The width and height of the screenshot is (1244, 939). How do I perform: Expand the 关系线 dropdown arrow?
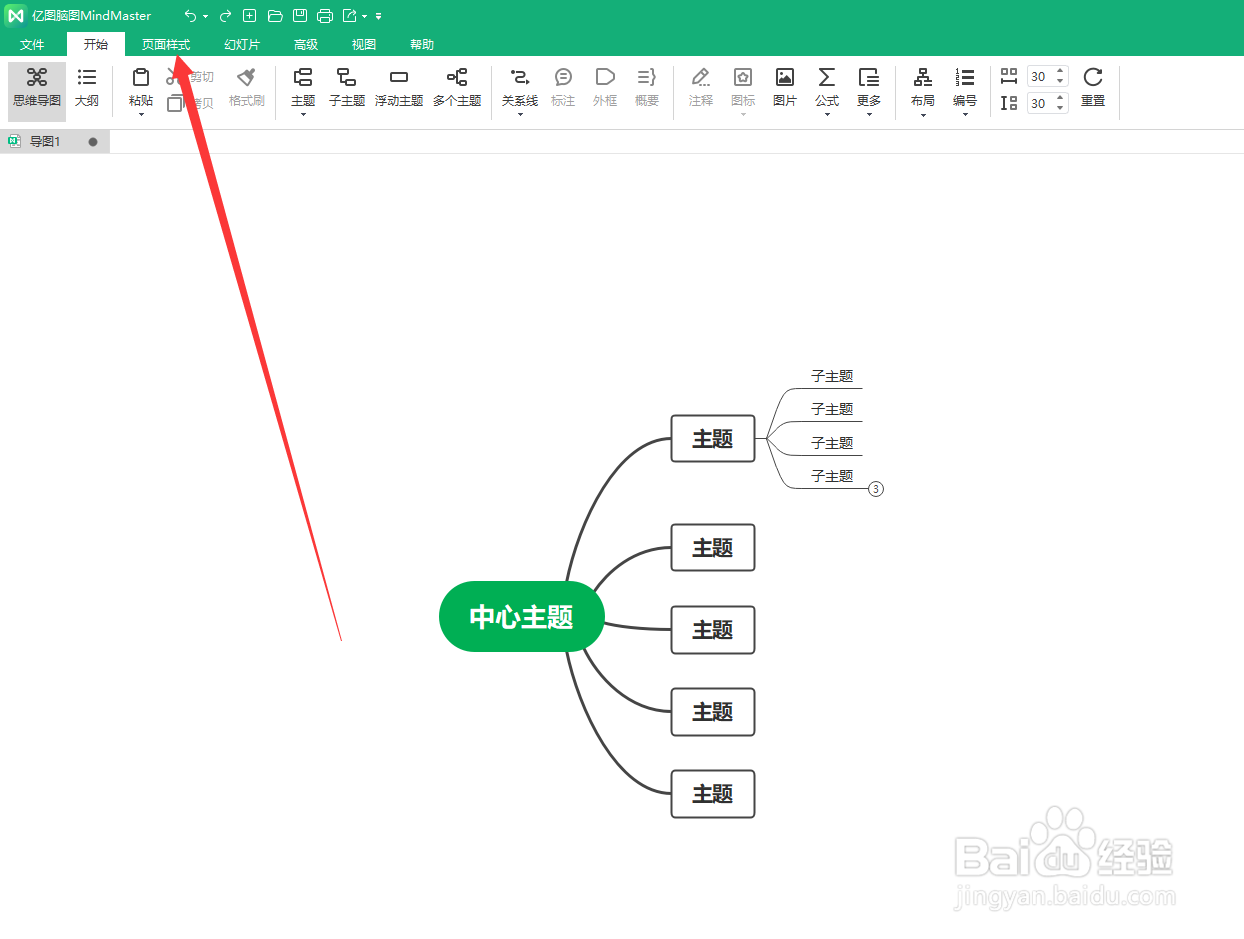click(520, 114)
